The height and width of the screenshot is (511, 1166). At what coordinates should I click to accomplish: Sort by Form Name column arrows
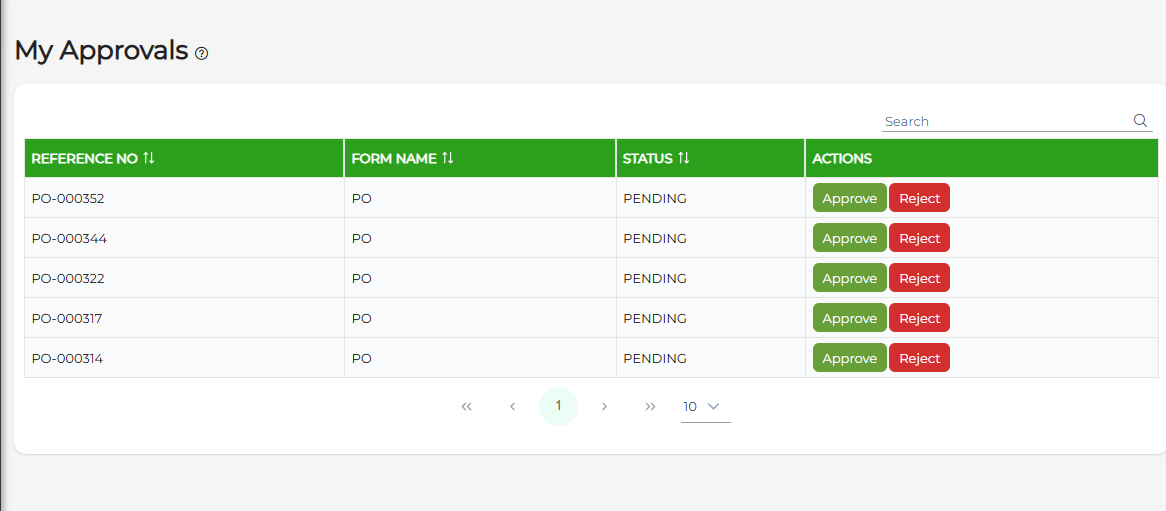[x=448, y=158]
